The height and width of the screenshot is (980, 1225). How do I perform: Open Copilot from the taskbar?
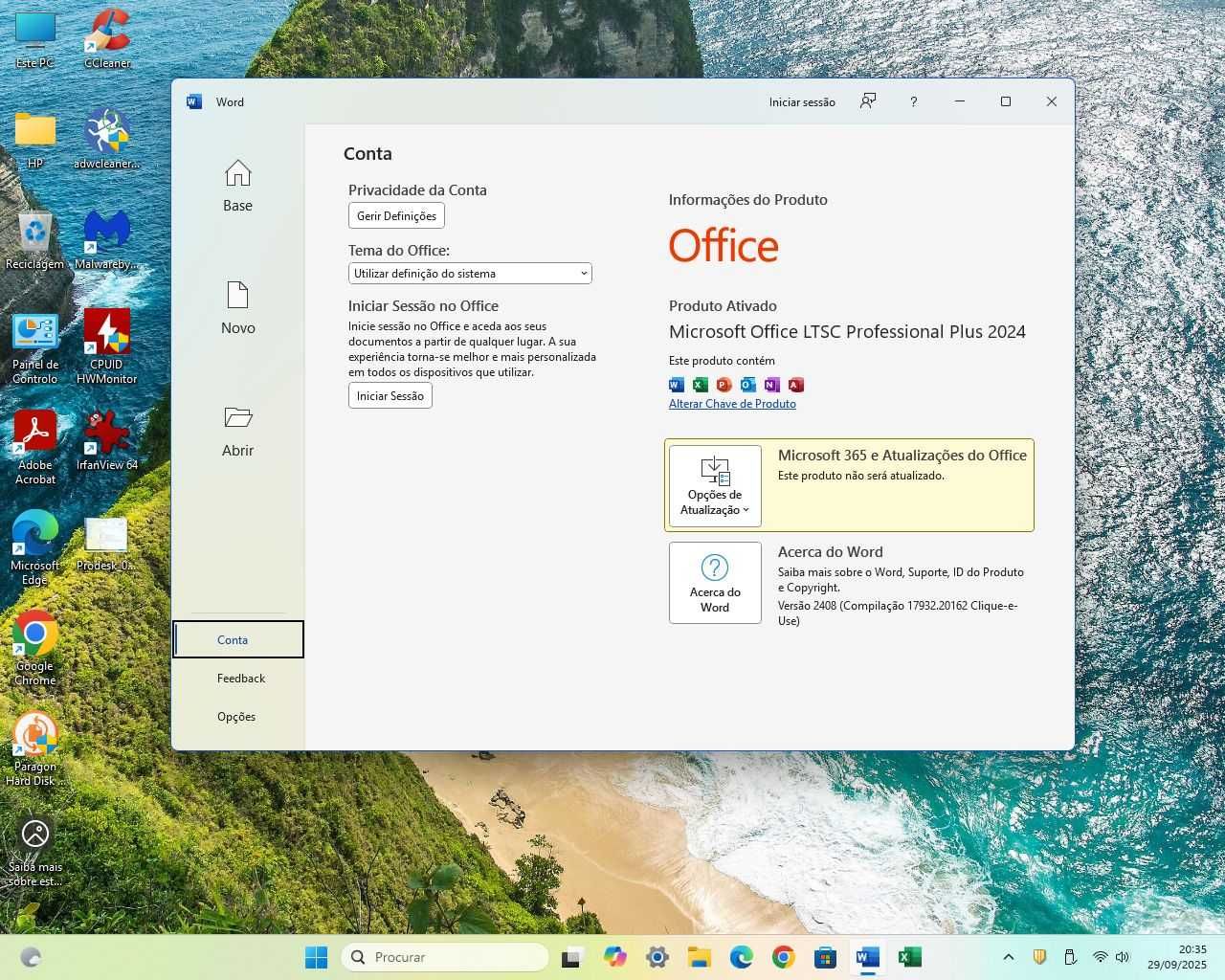coord(614,957)
